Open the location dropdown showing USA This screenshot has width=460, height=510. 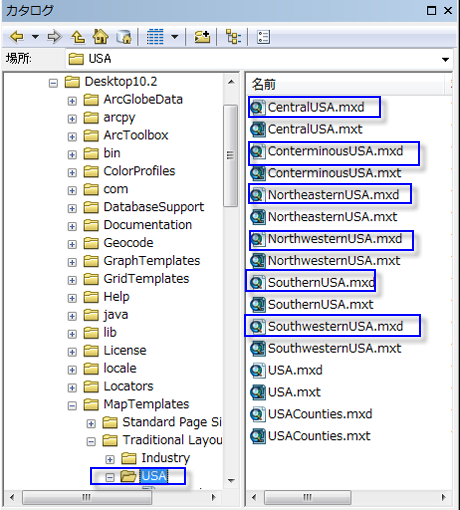(445, 60)
